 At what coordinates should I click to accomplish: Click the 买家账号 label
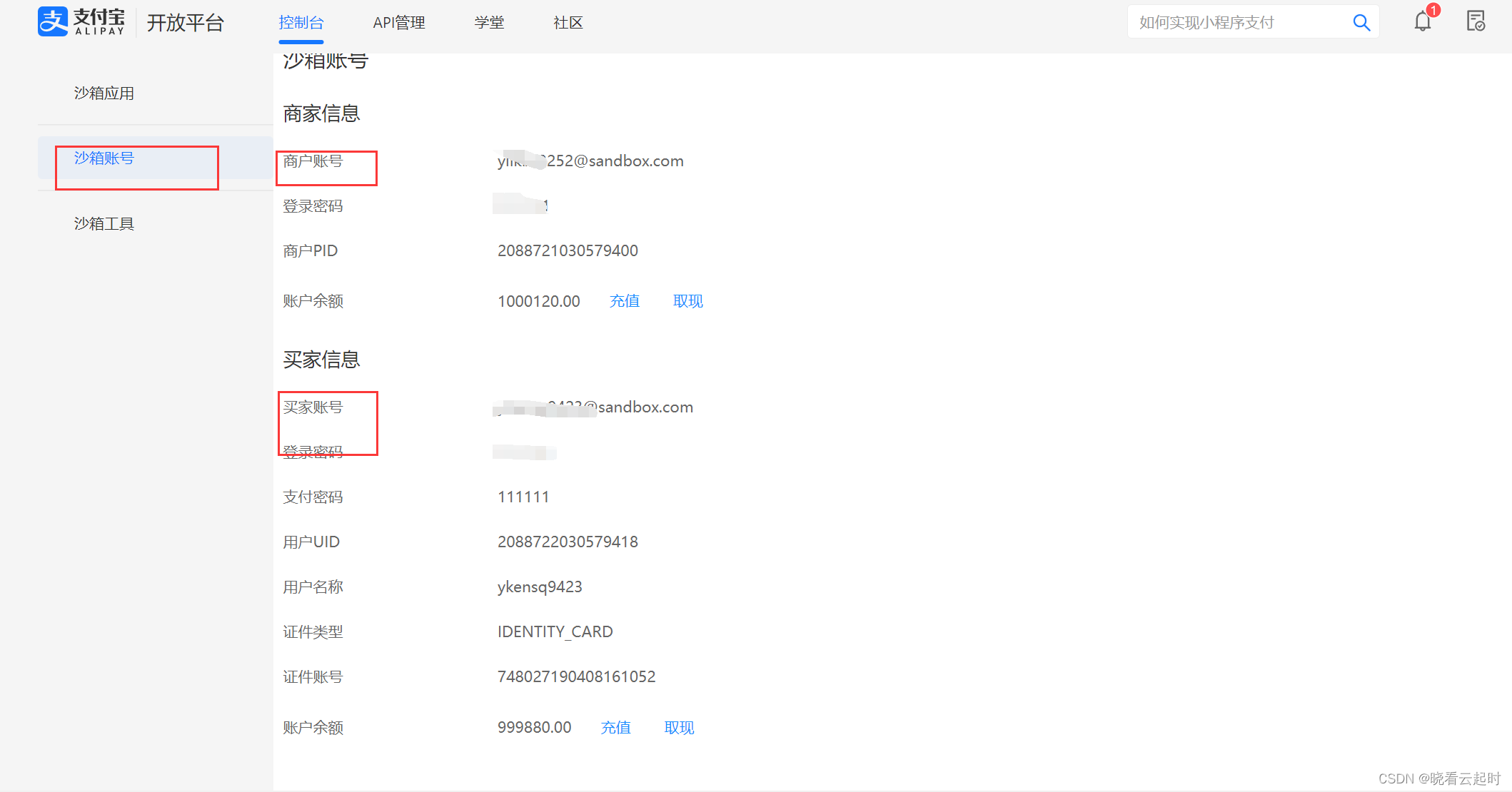click(x=313, y=407)
